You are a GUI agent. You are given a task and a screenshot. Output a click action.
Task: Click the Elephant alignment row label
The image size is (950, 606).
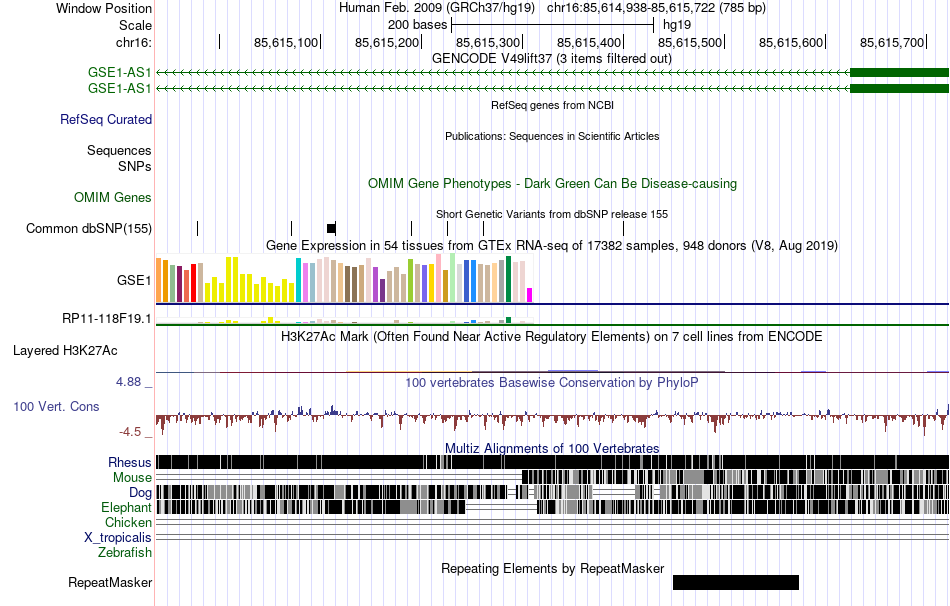(126, 508)
